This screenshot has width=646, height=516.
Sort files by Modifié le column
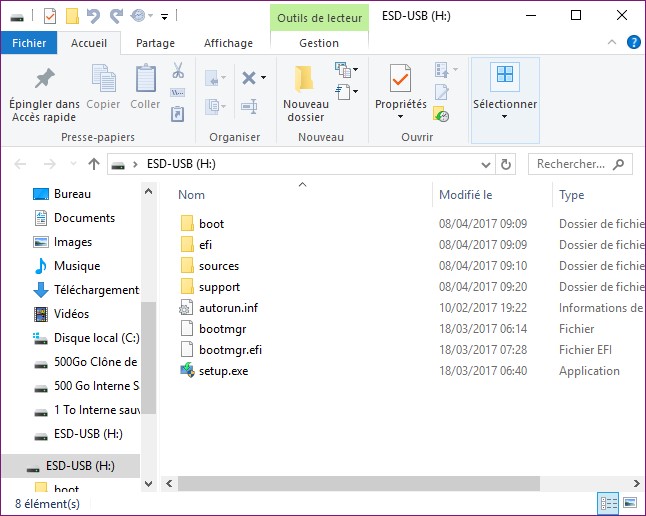pyautogui.click(x=466, y=195)
